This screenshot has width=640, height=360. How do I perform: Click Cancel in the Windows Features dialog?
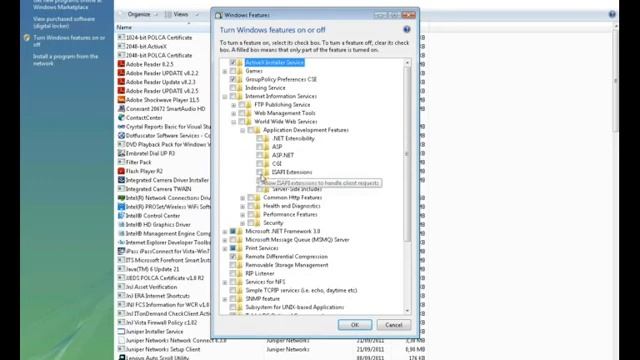click(393, 325)
